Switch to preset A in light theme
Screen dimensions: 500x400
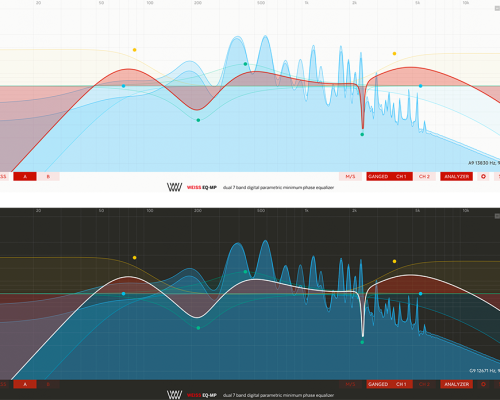pyautogui.click(x=25, y=176)
